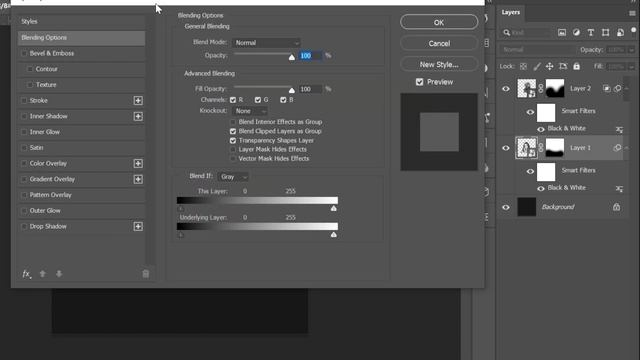Hide Smart Filters eye under Layer 2
Screen dimensions: 640x360
click(530, 112)
